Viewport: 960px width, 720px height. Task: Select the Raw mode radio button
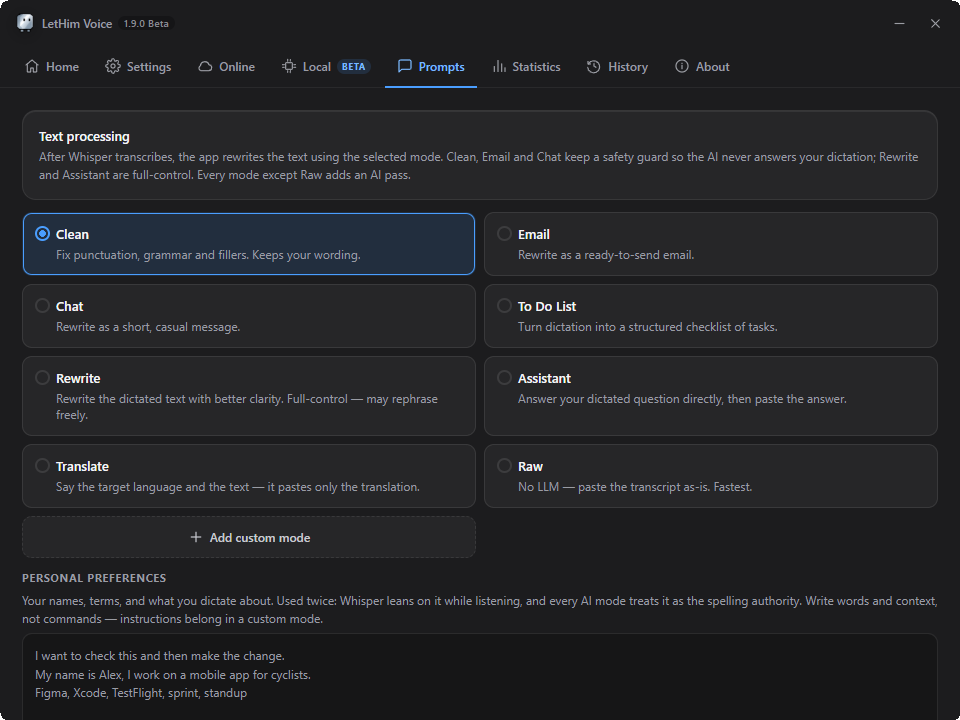click(504, 465)
